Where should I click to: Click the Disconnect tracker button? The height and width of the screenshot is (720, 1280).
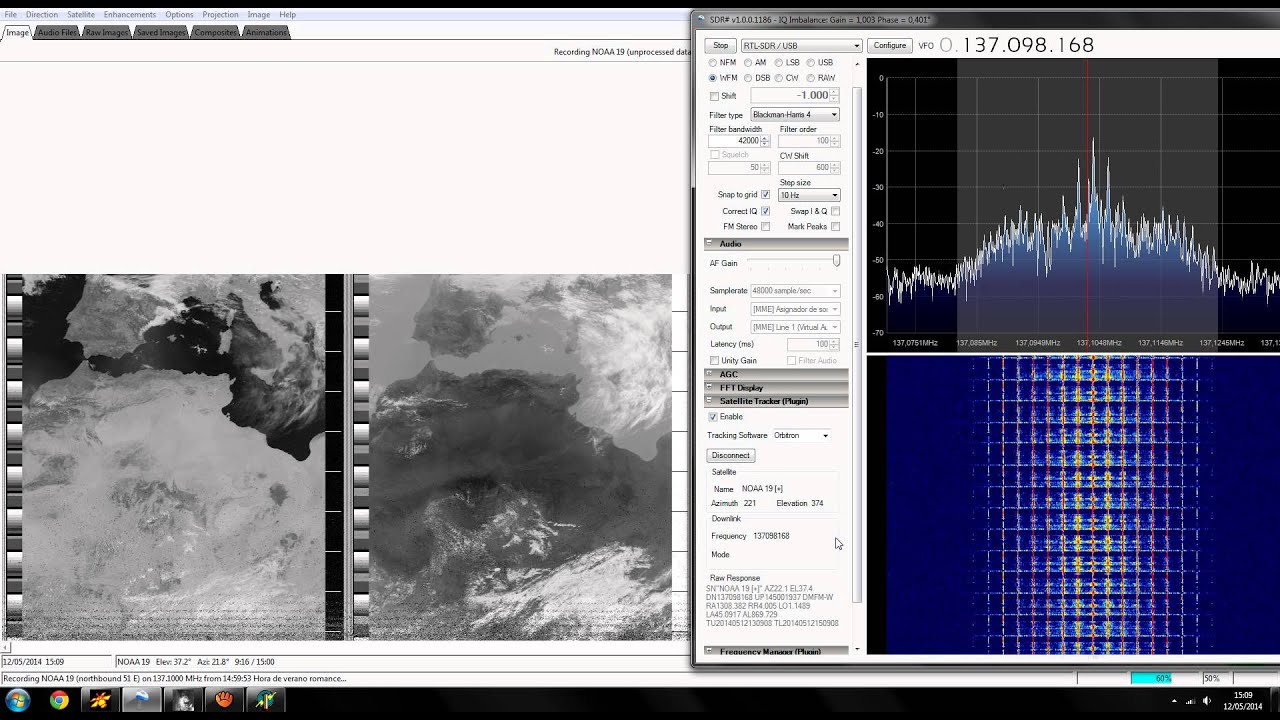click(x=731, y=455)
